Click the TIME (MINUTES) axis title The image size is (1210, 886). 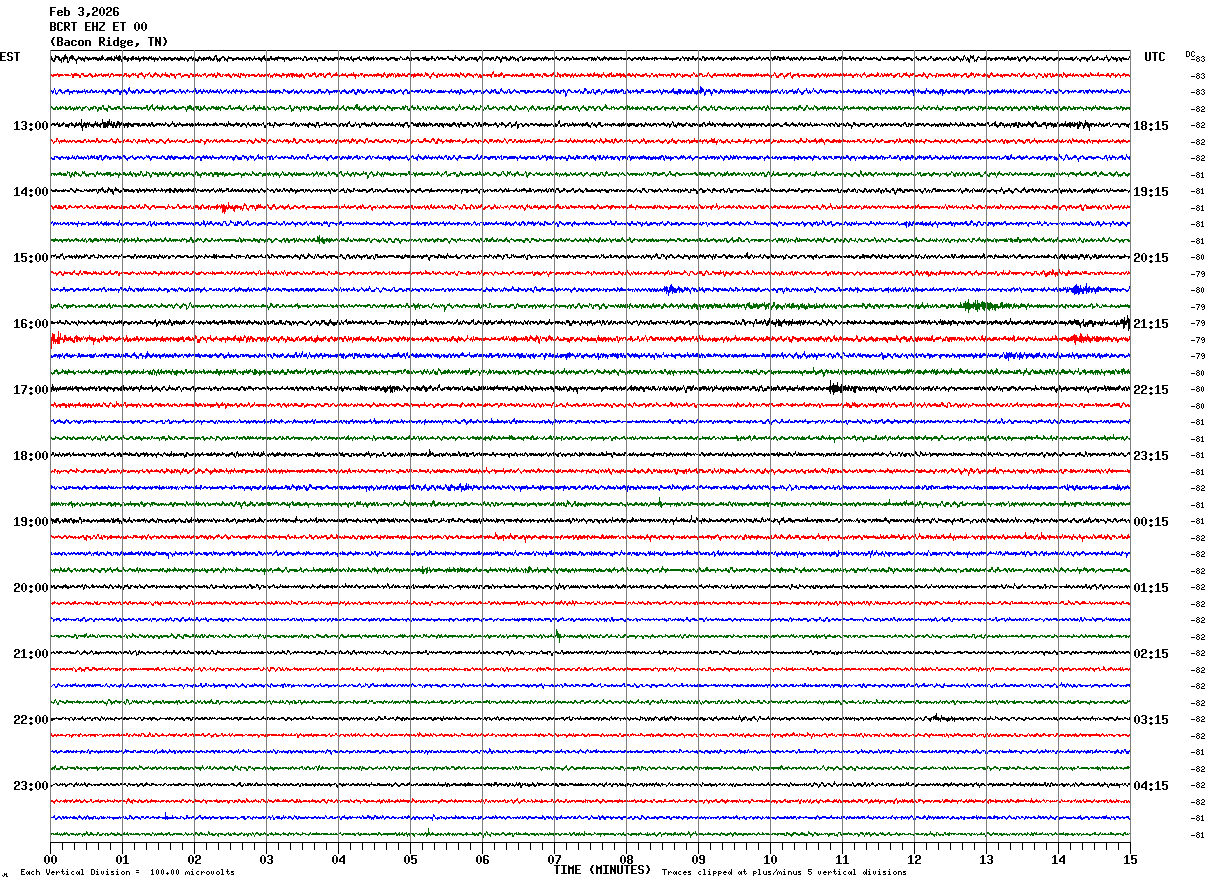click(x=602, y=870)
